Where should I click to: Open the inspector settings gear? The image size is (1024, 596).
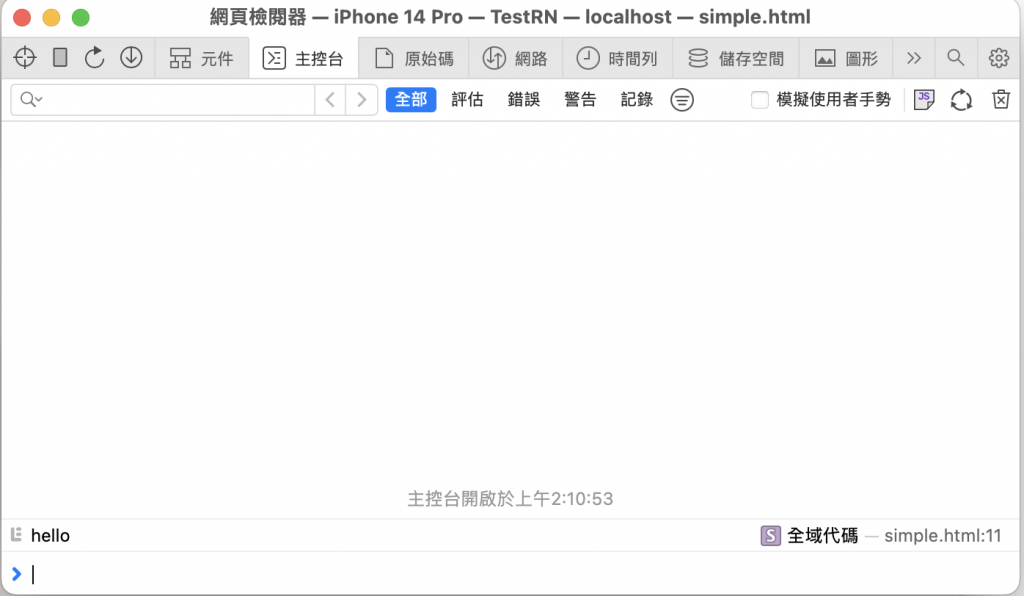pyautogui.click(x=999, y=58)
